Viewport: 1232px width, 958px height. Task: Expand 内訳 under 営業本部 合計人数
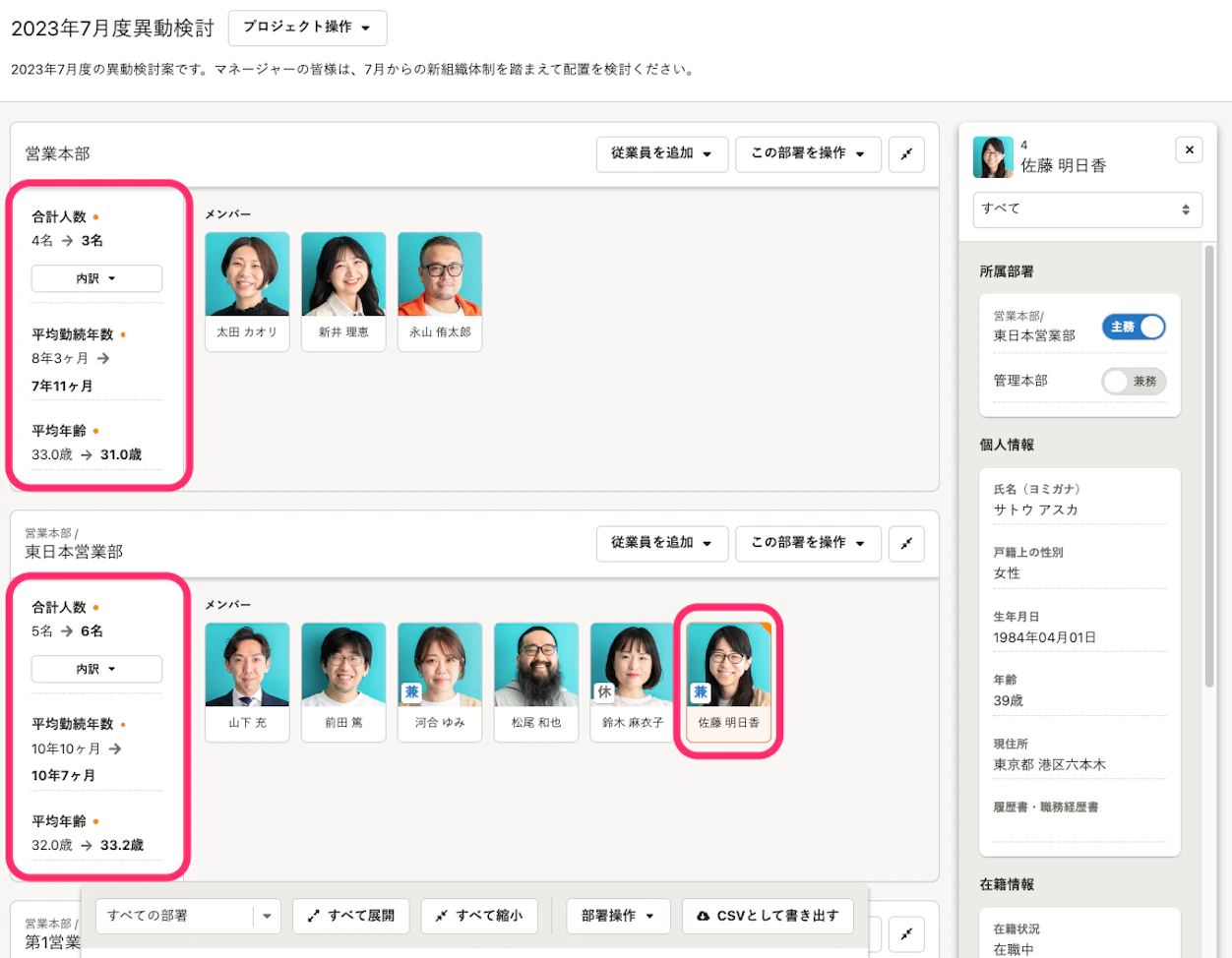tap(96, 278)
